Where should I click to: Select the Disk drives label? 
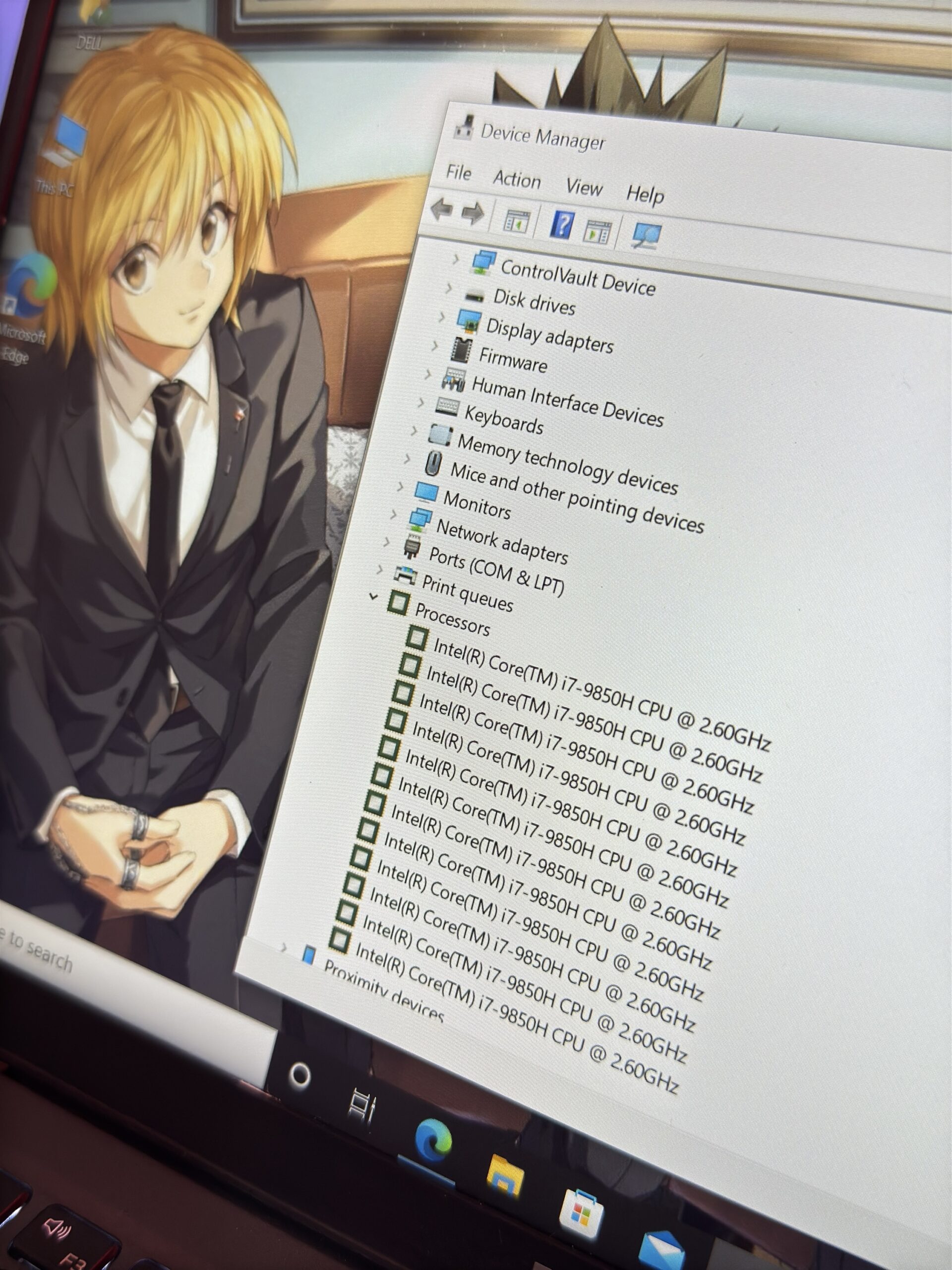534,302
